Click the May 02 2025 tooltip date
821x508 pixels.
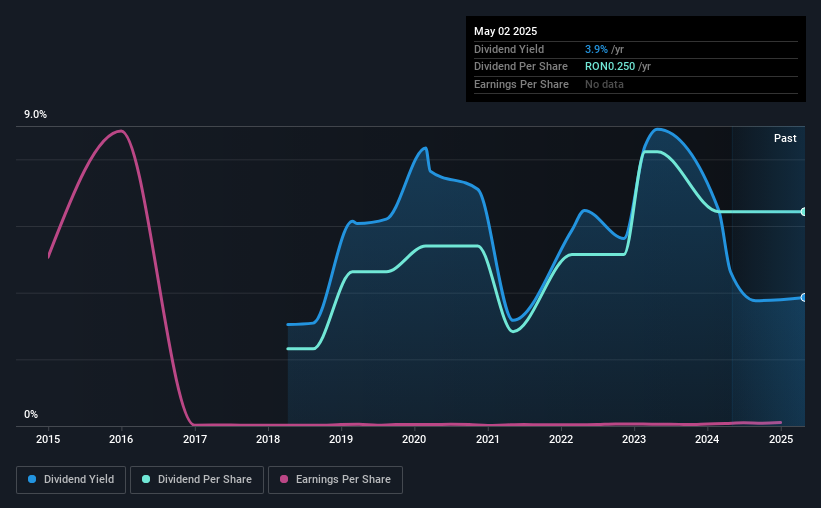[x=505, y=31]
